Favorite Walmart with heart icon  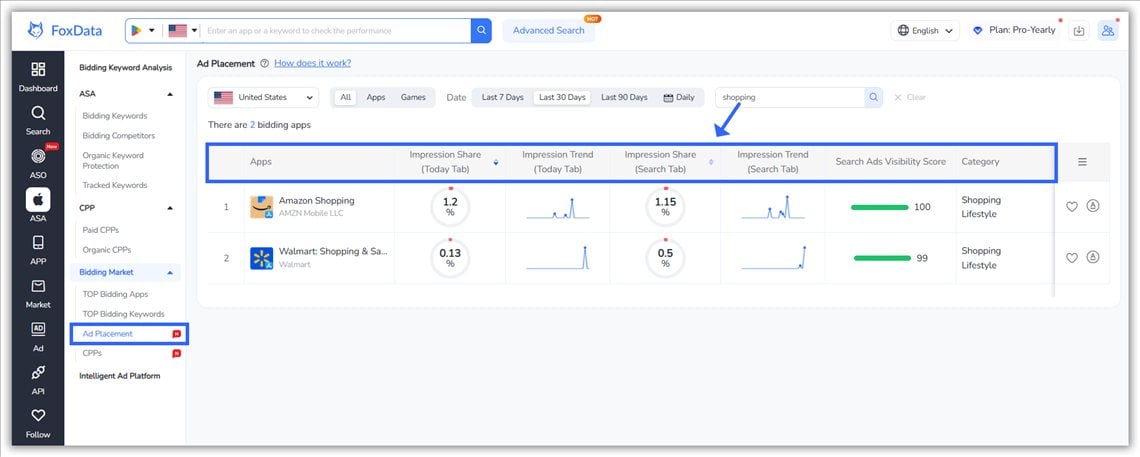pos(1072,257)
